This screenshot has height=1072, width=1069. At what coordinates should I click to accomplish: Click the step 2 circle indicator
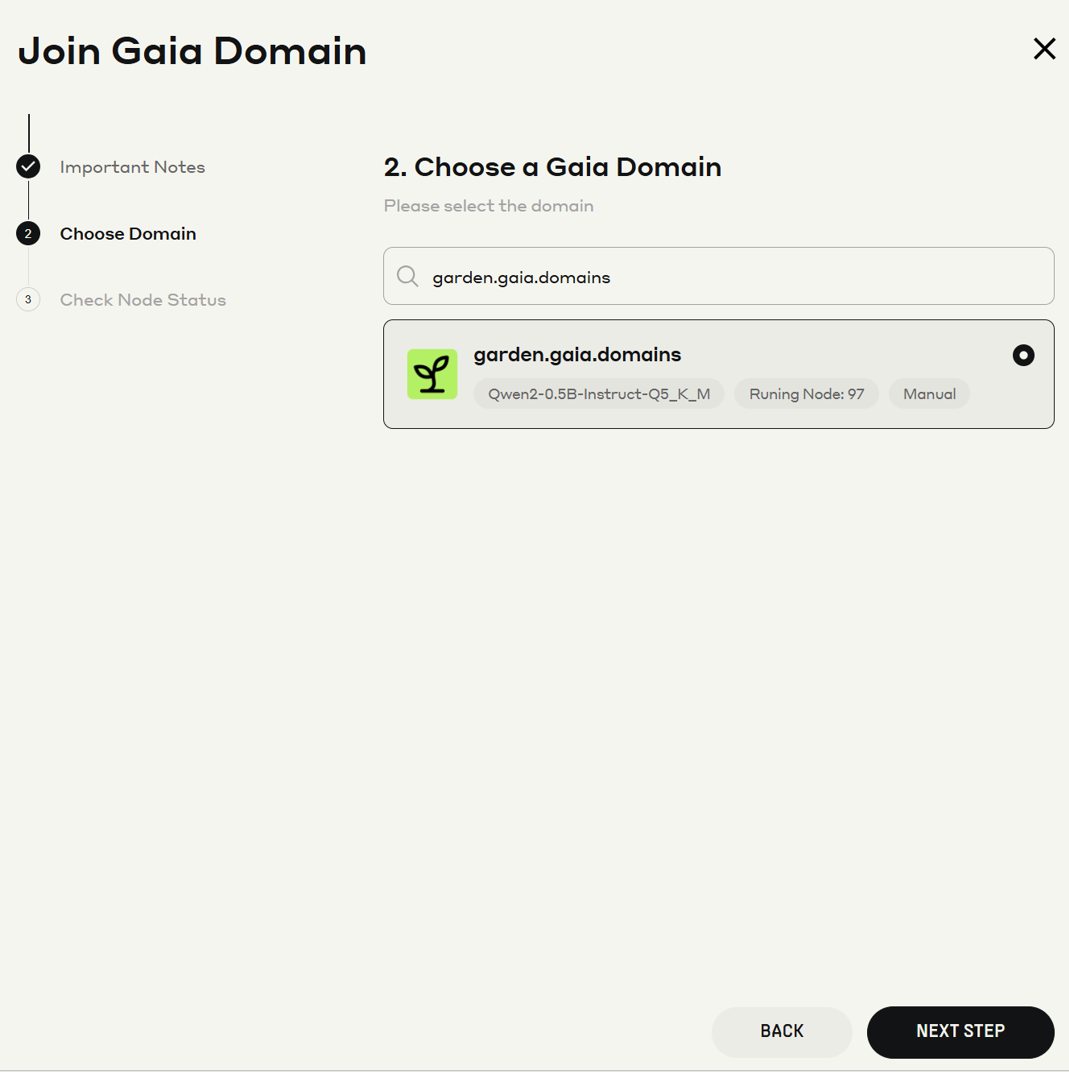[28, 234]
